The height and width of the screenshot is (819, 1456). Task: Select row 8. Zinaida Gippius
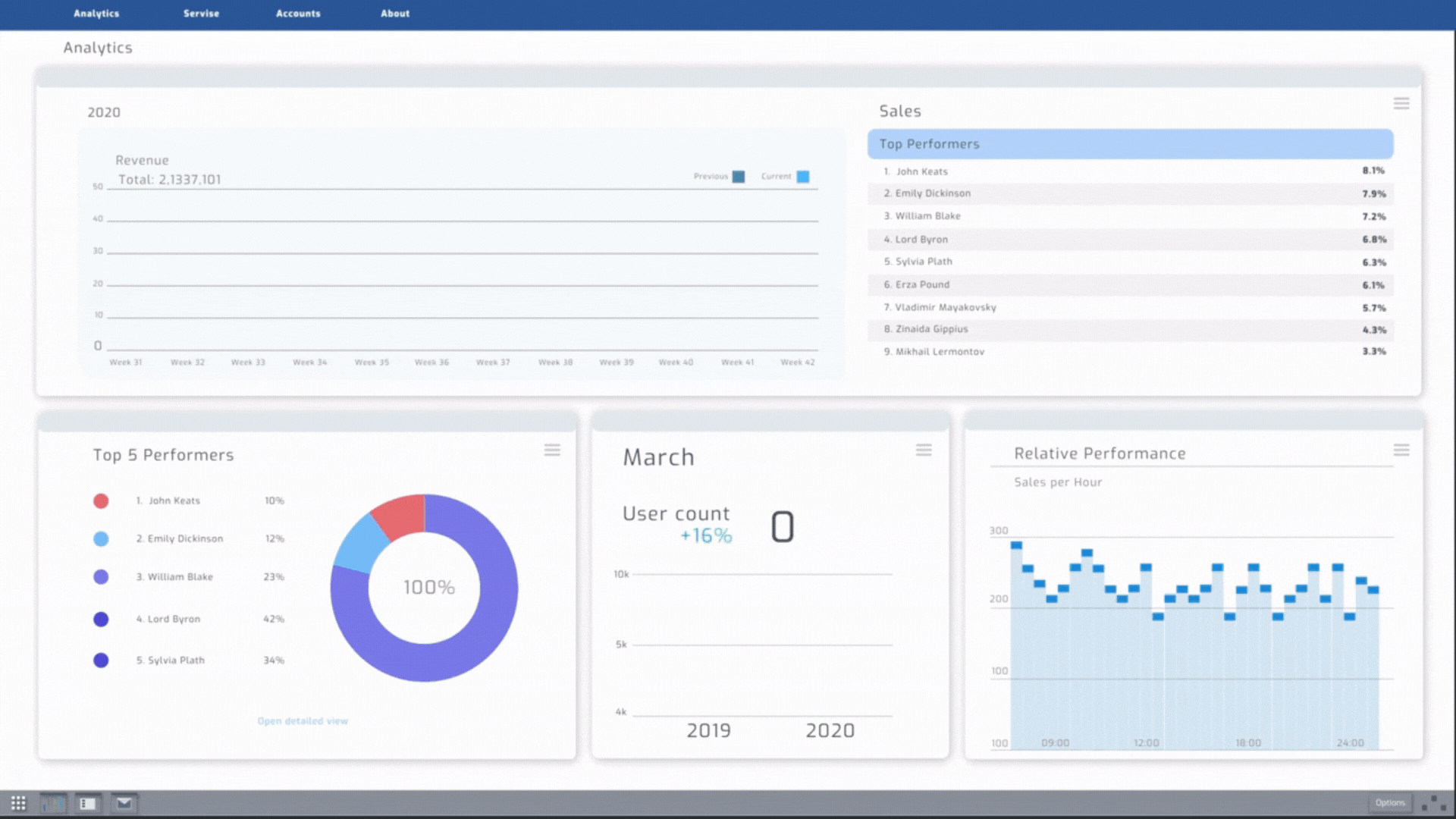click(1130, 330)
